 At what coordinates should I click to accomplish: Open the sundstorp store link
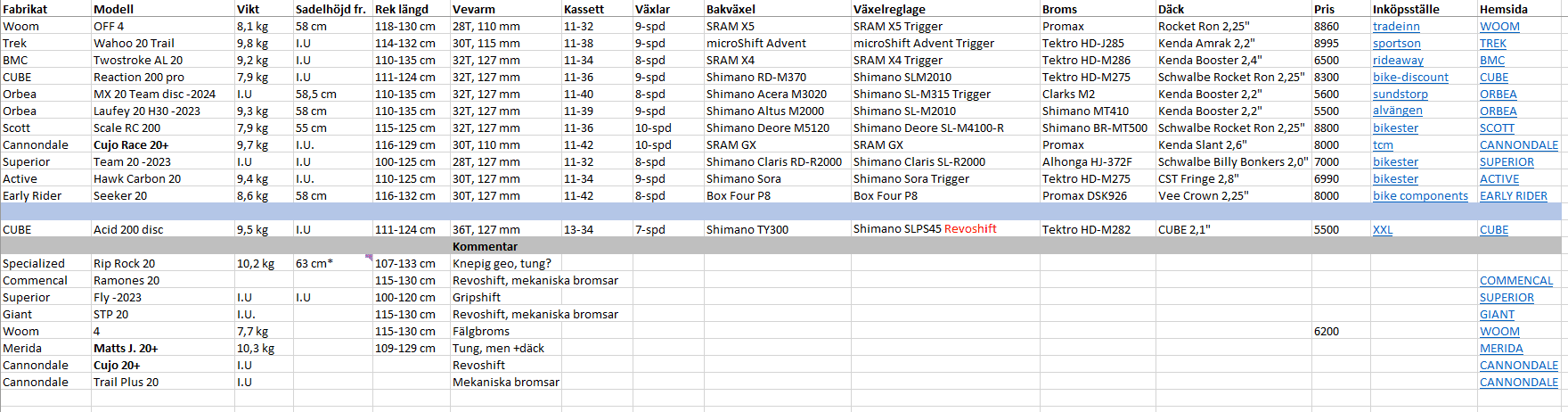click(x=1400, y=95)
